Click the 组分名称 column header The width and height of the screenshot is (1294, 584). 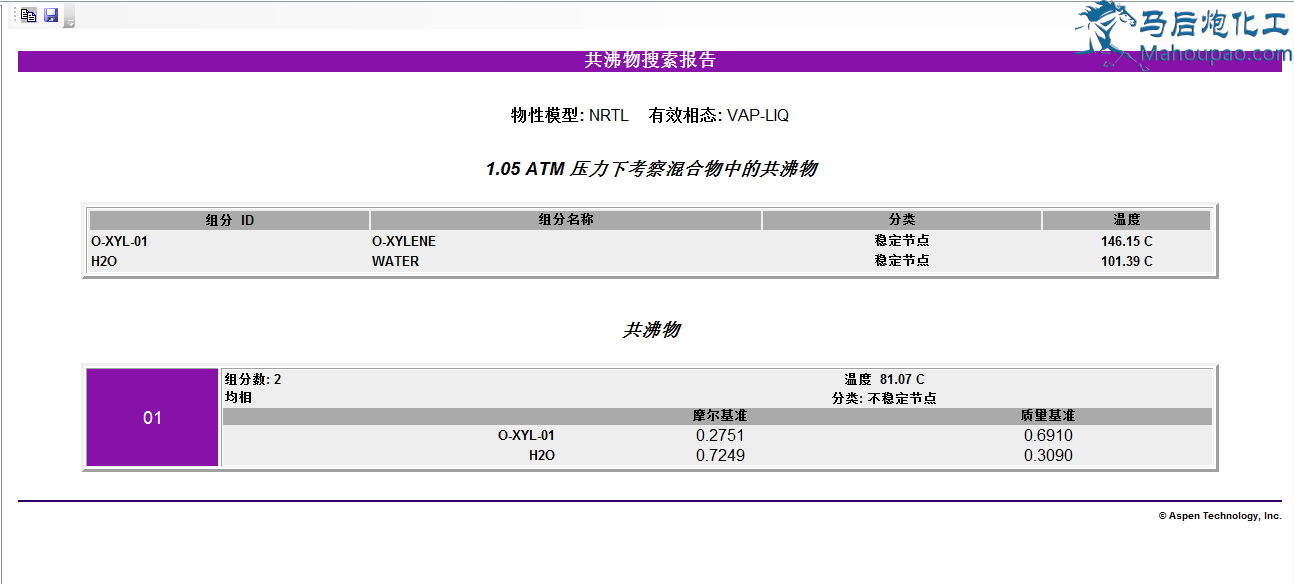tap(565, 220)
